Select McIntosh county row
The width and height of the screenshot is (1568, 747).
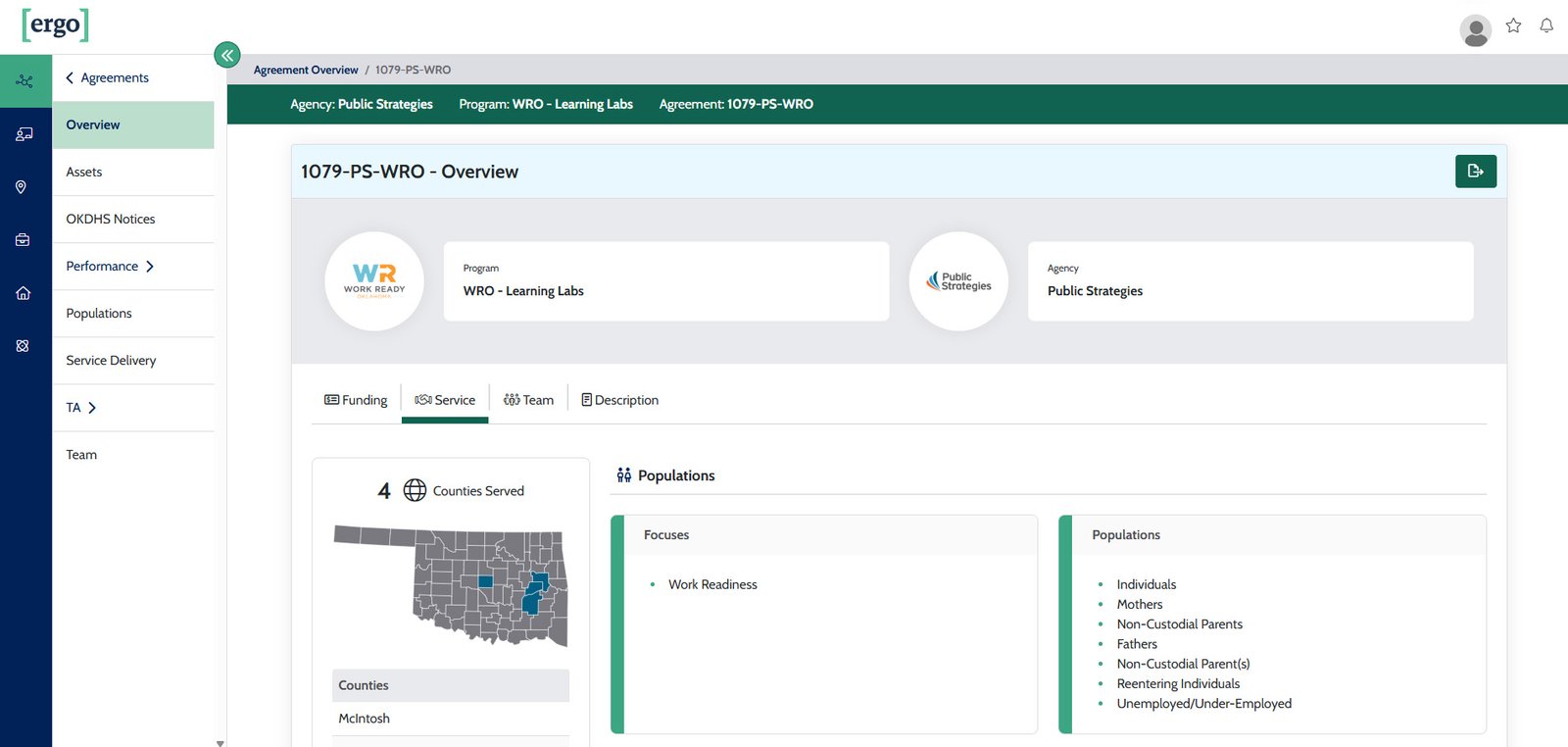[451, 719]
